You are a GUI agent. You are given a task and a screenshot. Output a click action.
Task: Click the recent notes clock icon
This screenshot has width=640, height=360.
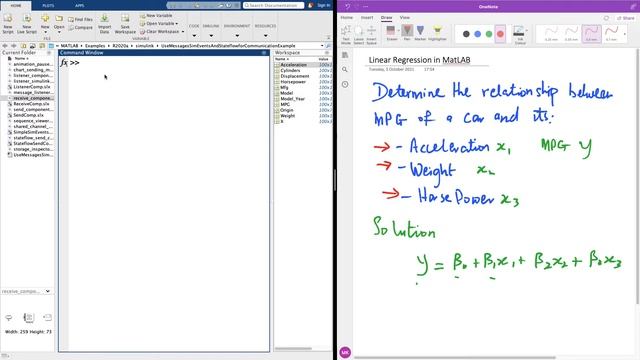click(x=345, y=84)
